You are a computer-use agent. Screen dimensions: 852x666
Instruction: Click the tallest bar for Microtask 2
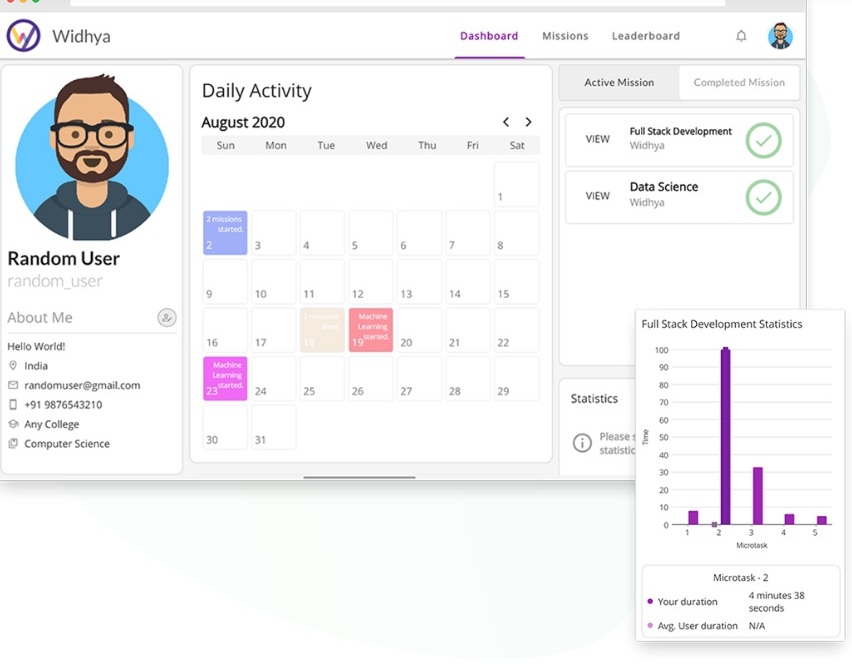point(725,436)
